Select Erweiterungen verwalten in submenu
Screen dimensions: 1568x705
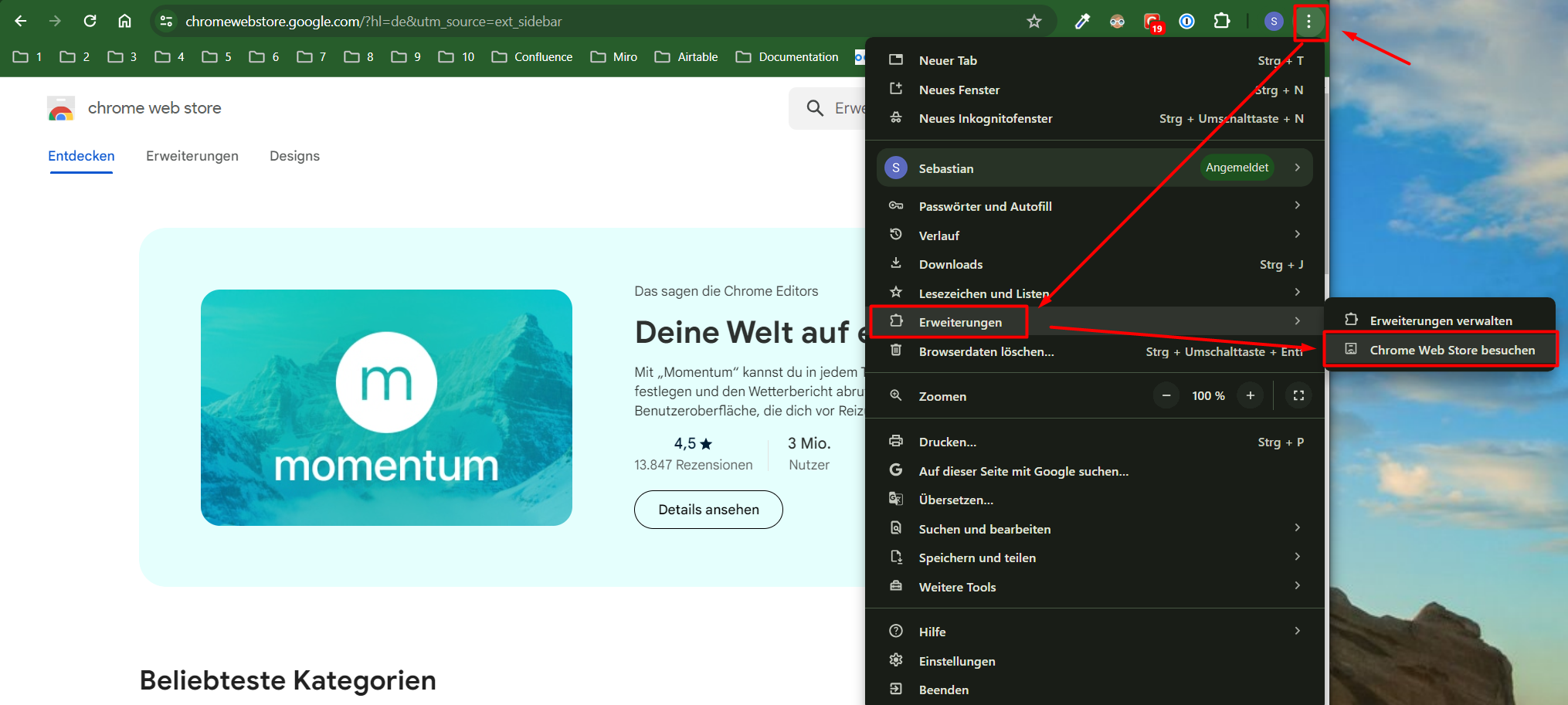point(1440,320)
